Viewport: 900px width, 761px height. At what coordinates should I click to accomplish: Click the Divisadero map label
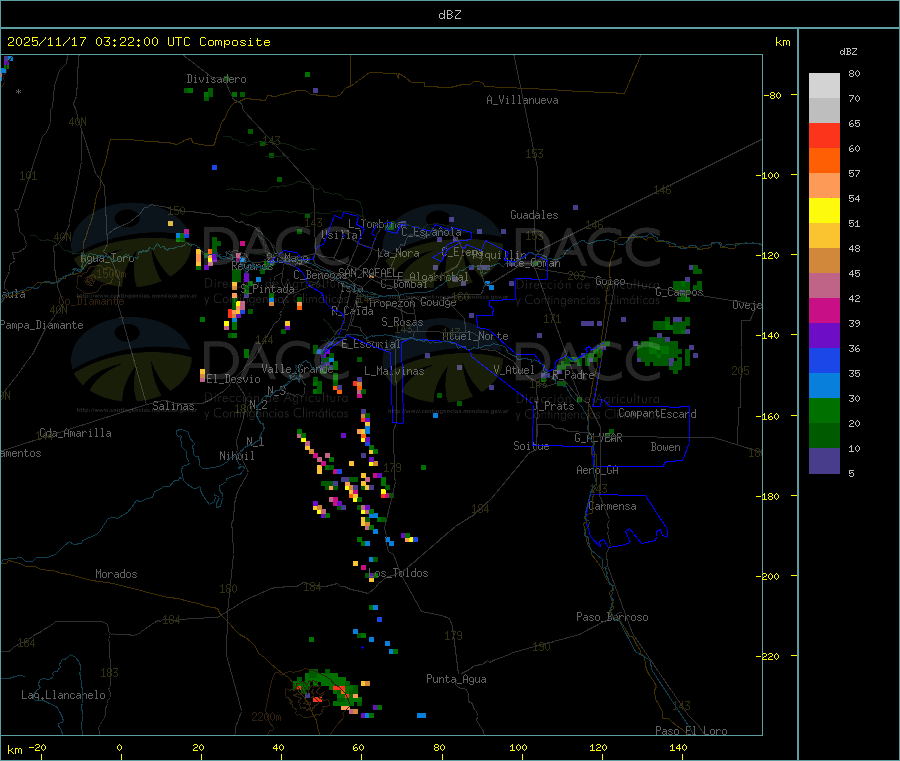(216, 79)
